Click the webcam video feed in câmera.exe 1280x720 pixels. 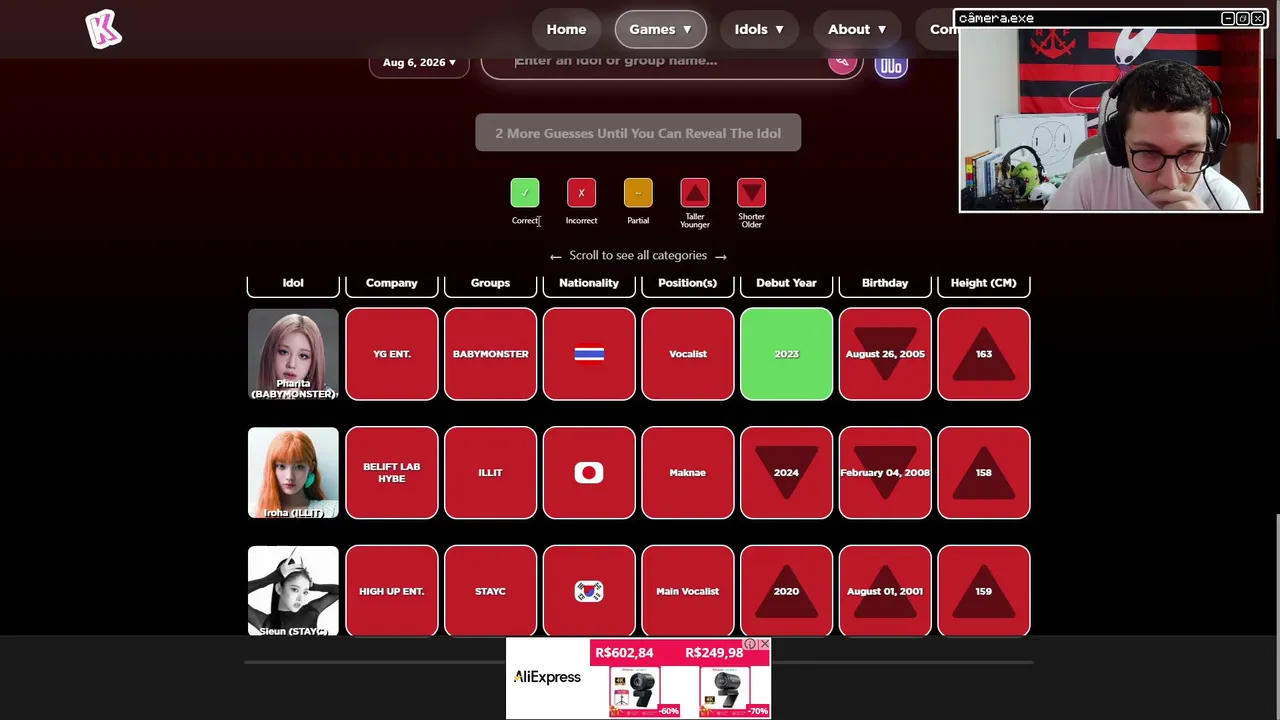[1110, 119]
